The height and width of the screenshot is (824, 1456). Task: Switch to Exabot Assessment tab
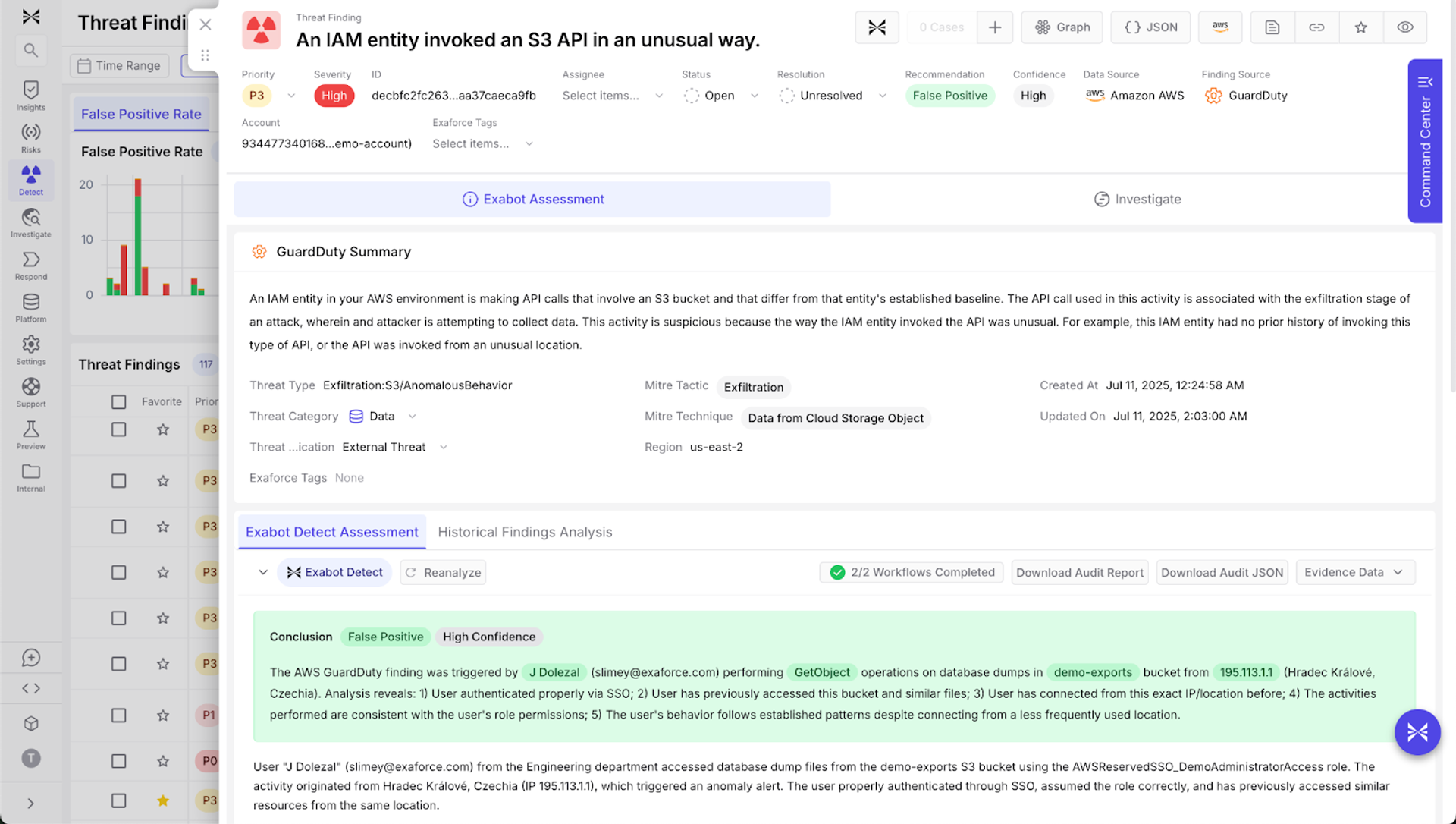point(532,199)
